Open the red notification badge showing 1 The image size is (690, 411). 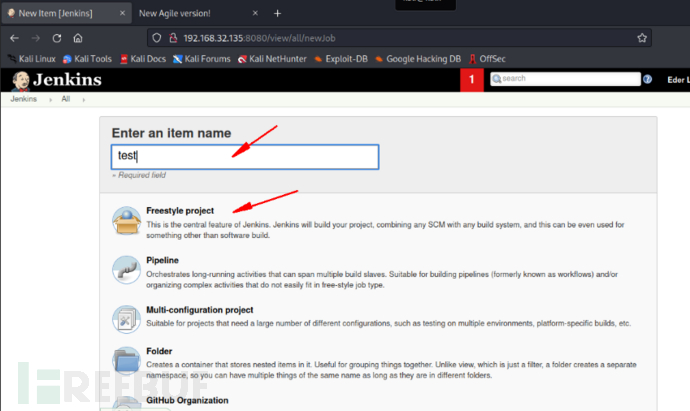coord(472,80)
